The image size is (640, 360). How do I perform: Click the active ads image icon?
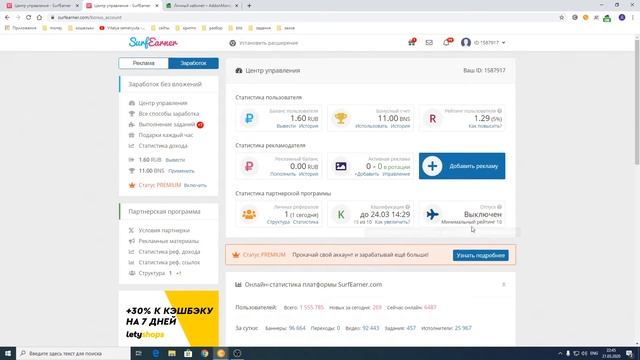click(x=341, y=166)
